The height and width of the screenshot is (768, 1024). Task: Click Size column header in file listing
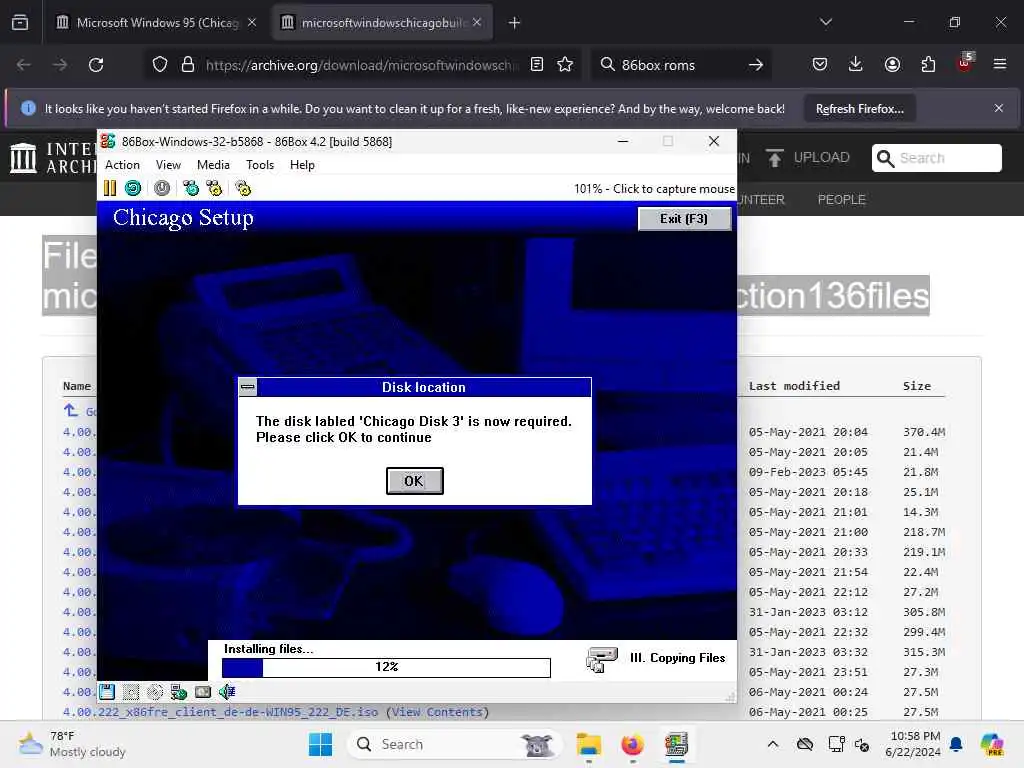click(917, 386)
